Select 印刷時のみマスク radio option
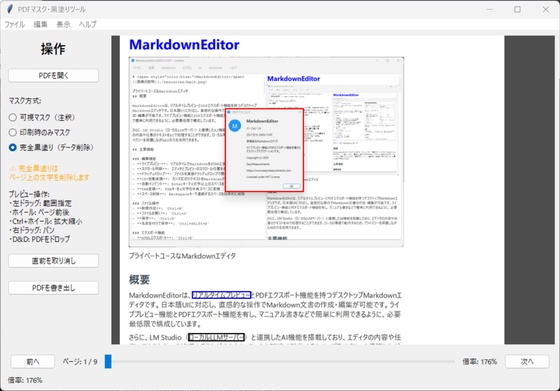This screenshot has width=560, height=391. [39, 132]
